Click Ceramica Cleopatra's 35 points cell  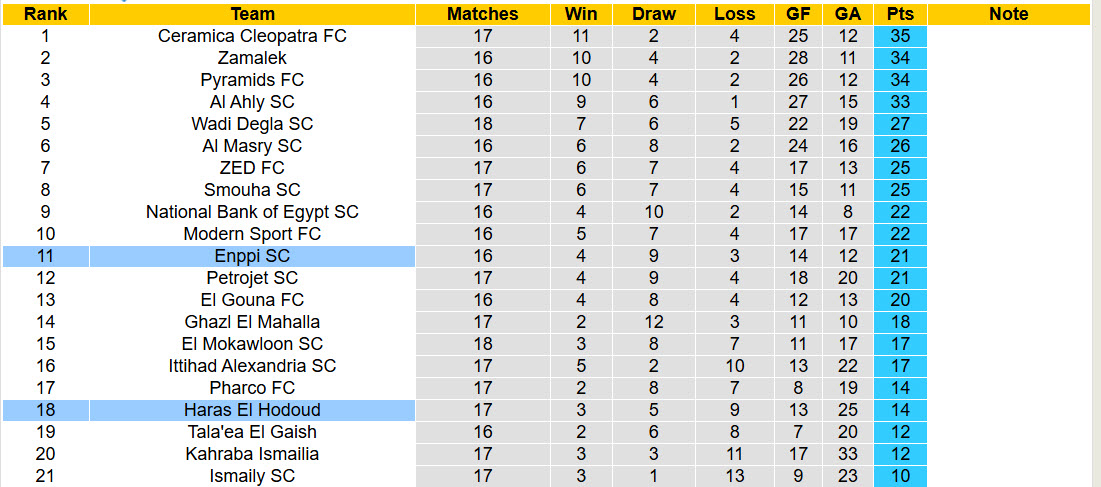coord(899,36)
